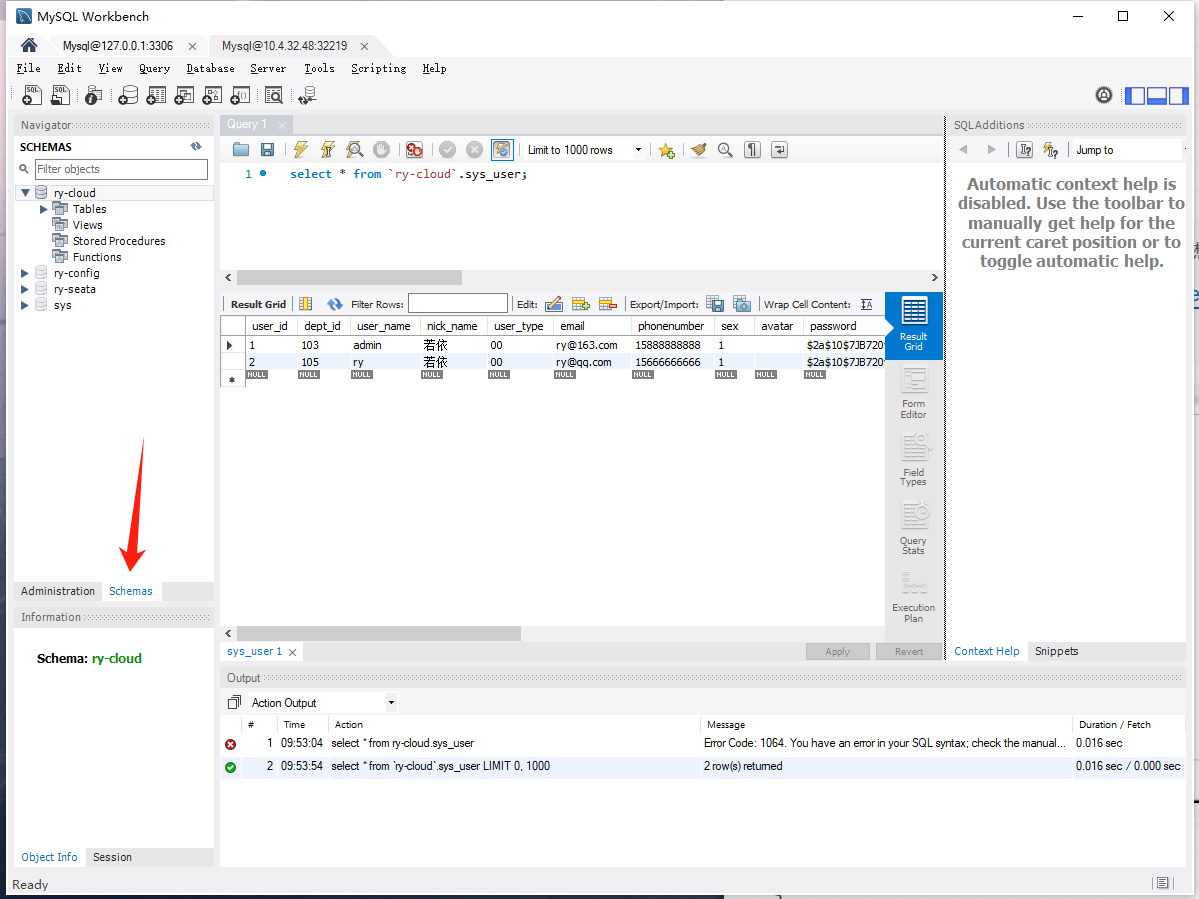Open a script file in query editor

(241, 150)
